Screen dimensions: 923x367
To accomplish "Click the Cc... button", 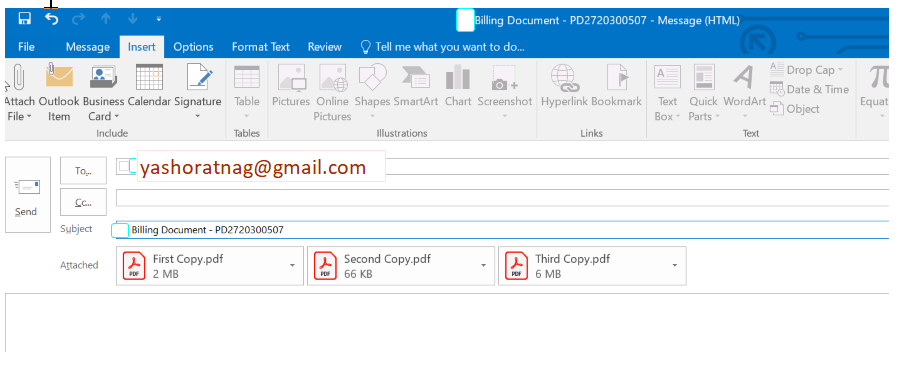I will [84, 202].
